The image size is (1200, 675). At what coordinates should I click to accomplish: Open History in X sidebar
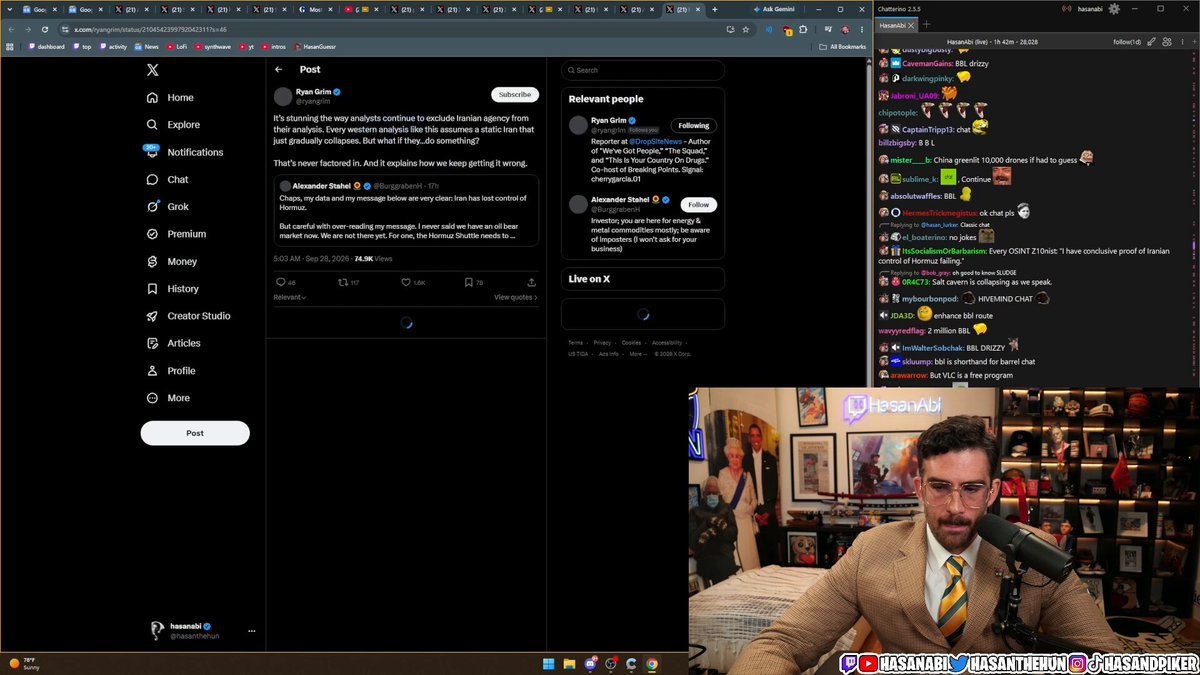tap(173, 289)
